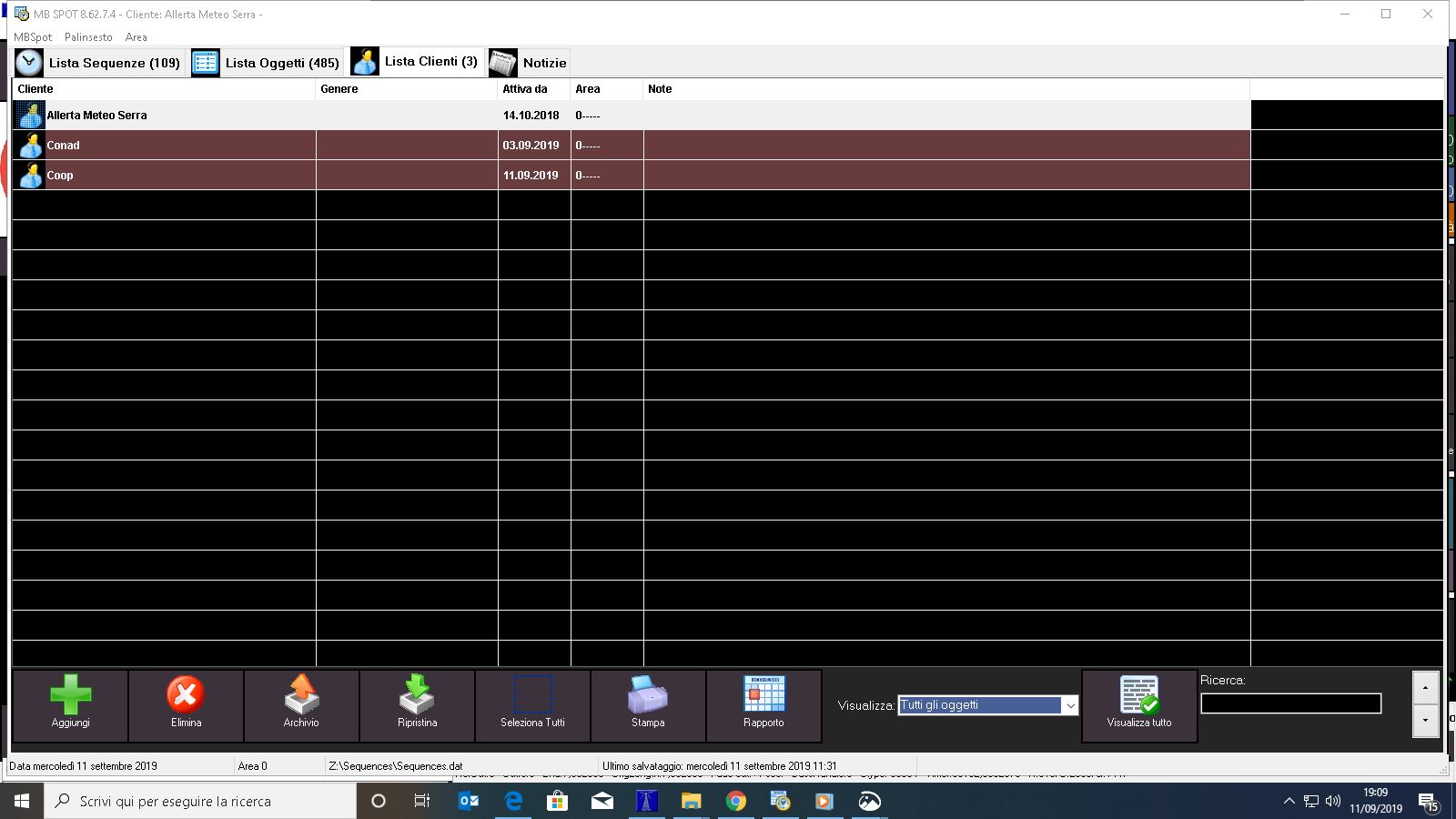This screenshot has height=819, width=1456.
Task: Open the Area menu
Action: click(136, 37)
